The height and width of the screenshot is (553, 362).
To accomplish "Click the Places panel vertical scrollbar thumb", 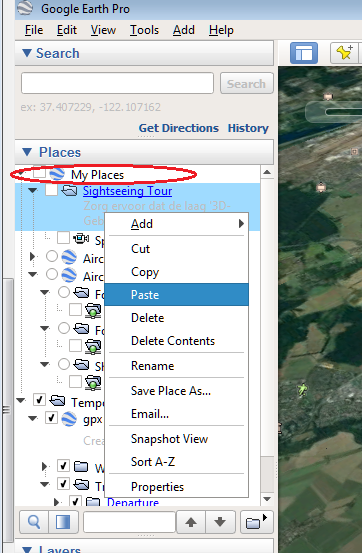I will [267, 473].
